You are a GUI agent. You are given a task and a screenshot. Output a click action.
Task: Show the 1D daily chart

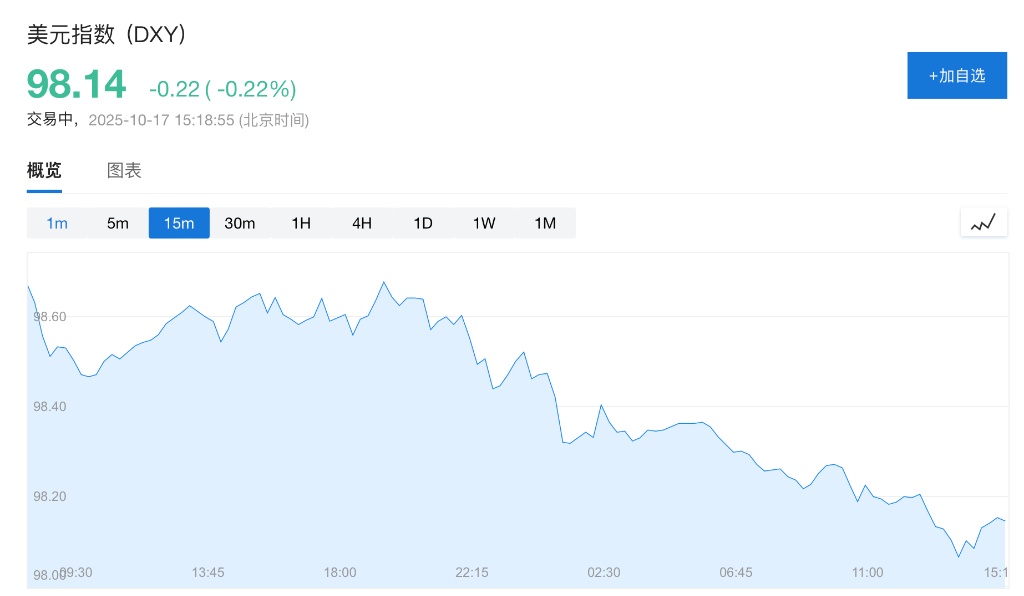tap(423, 223)
